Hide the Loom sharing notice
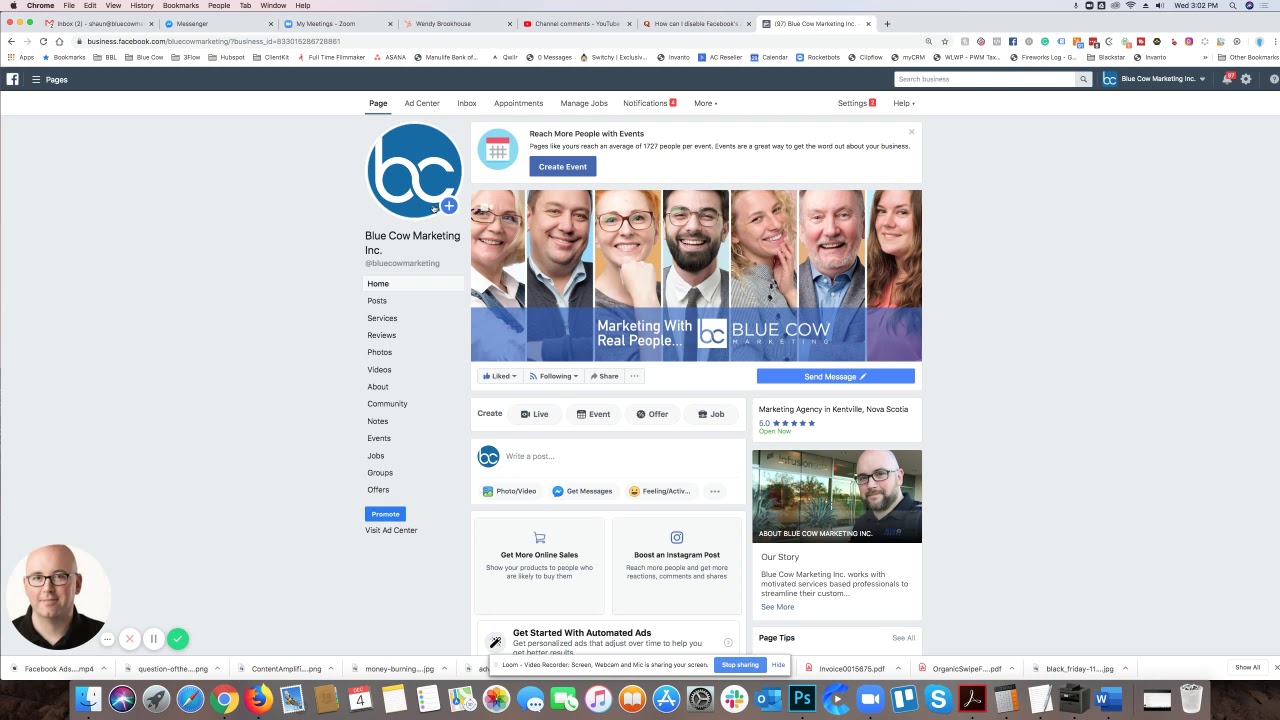The width and height of the screenshot is (1280, 720). [x=778, y=665]
